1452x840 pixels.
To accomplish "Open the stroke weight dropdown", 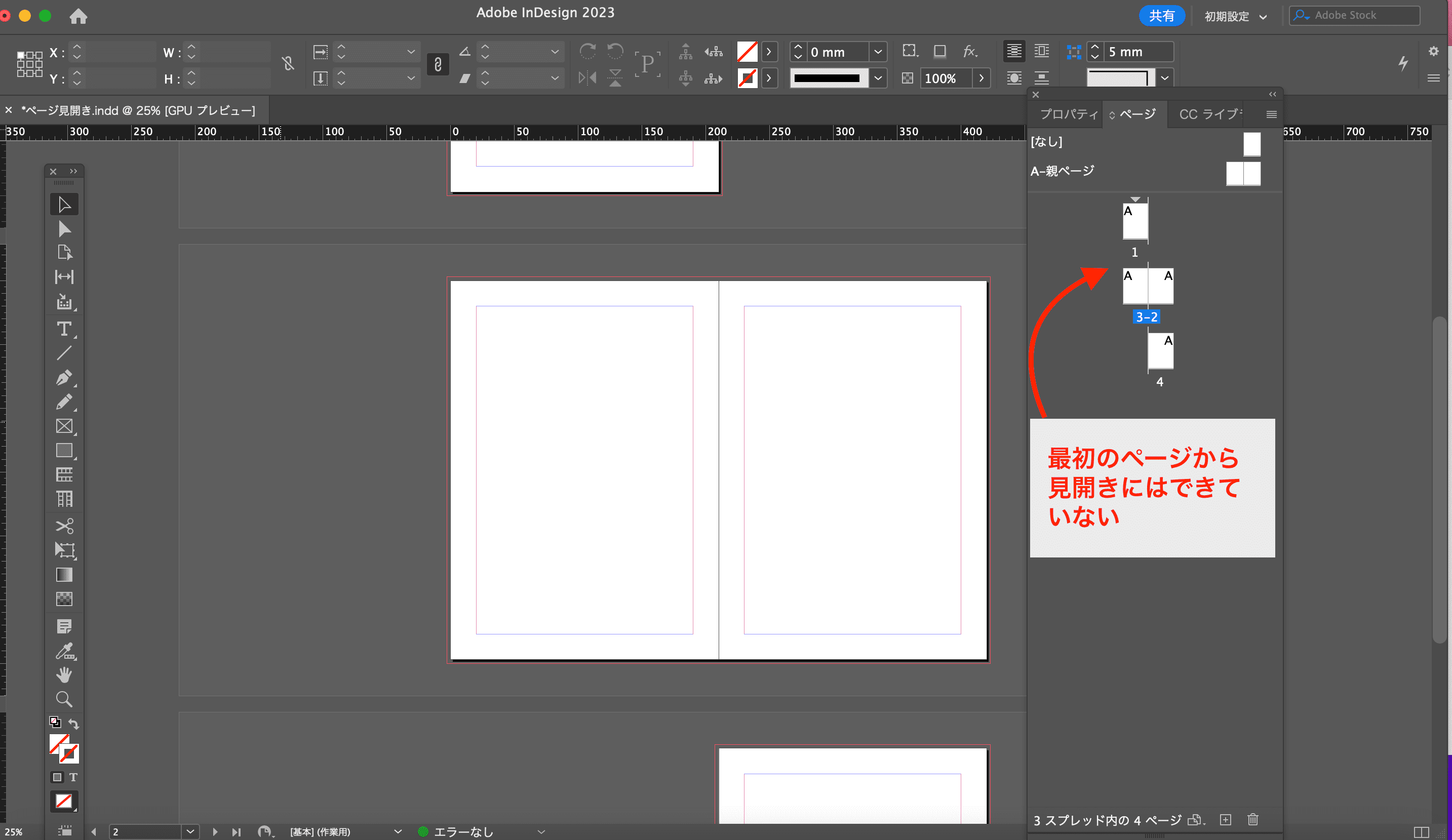I will [878, 52].
